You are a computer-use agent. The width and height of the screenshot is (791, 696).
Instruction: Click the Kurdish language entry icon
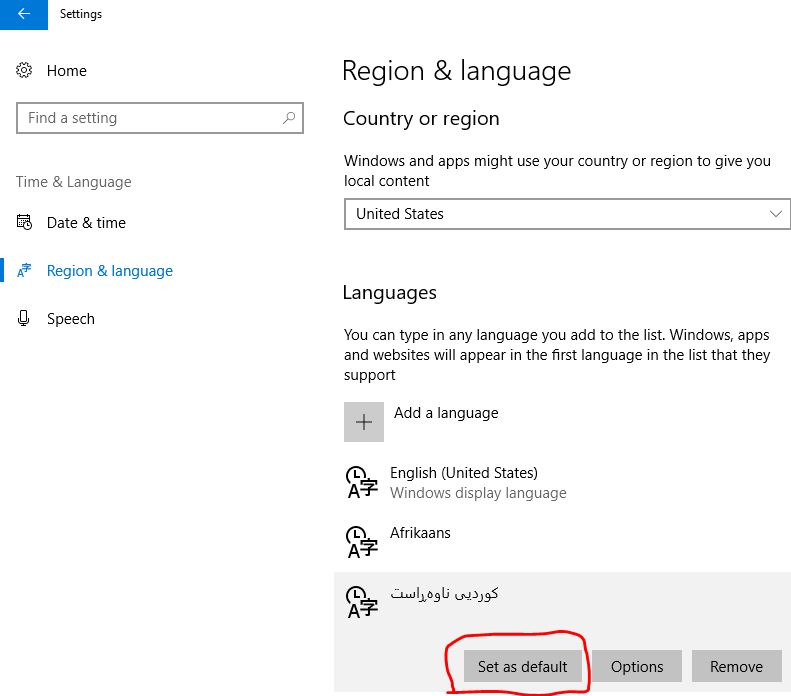(362, 602)
